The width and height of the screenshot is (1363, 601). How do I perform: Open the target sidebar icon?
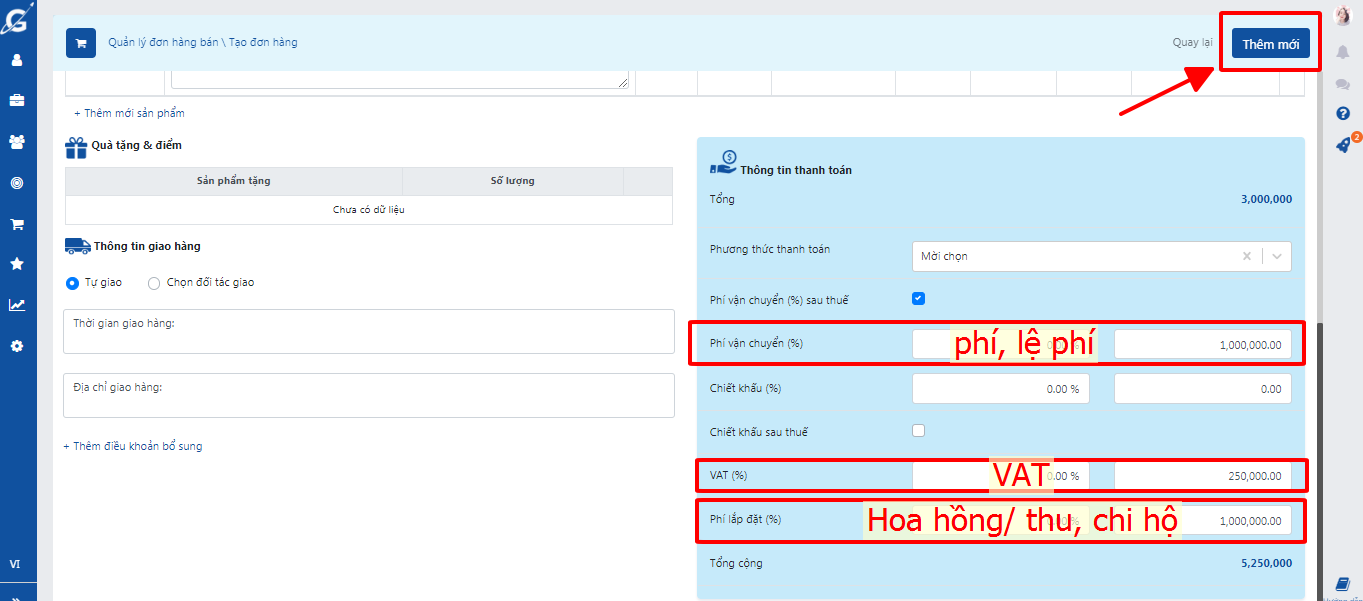[x=17, y=183]
